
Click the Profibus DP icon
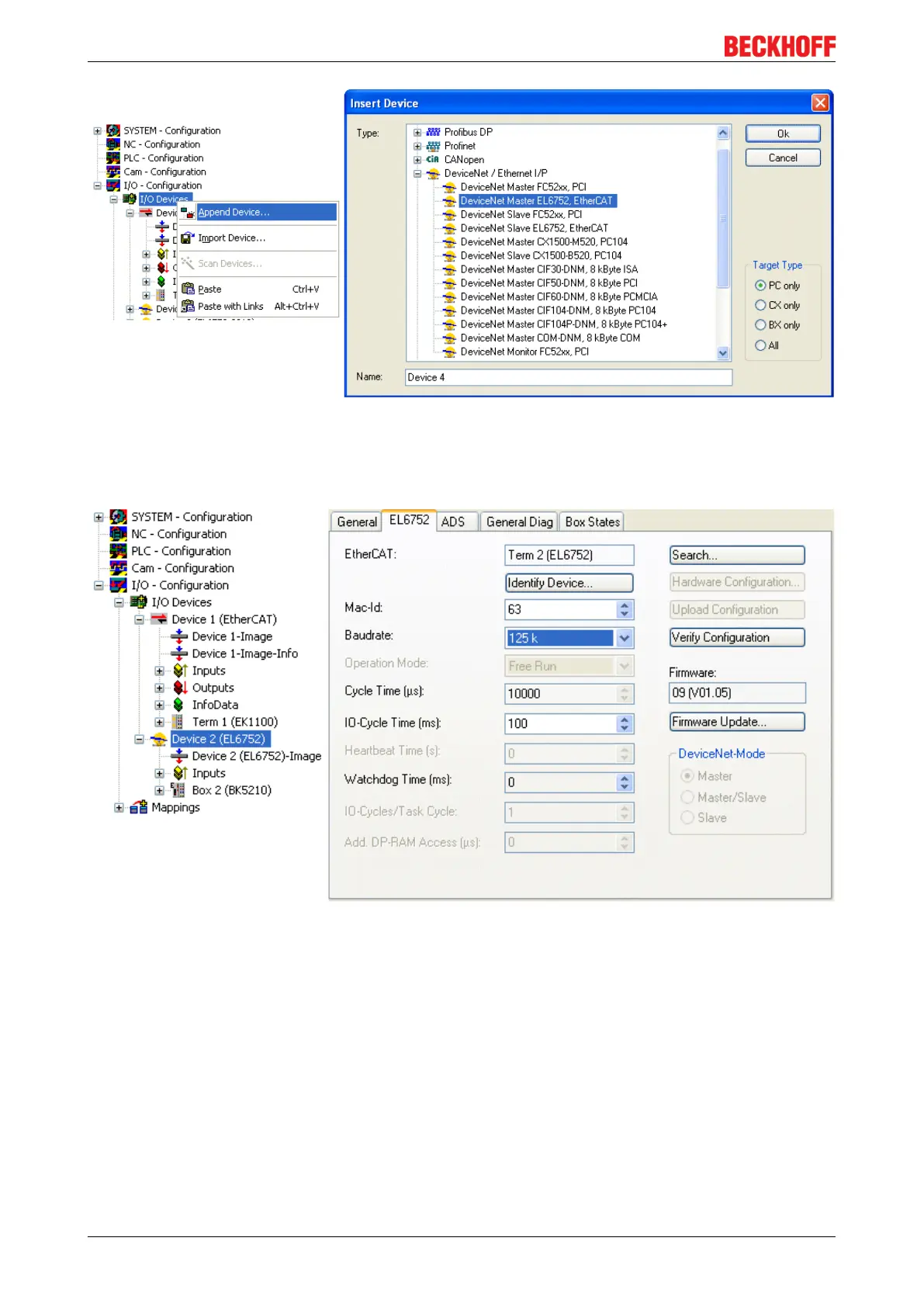coord(433,132)
